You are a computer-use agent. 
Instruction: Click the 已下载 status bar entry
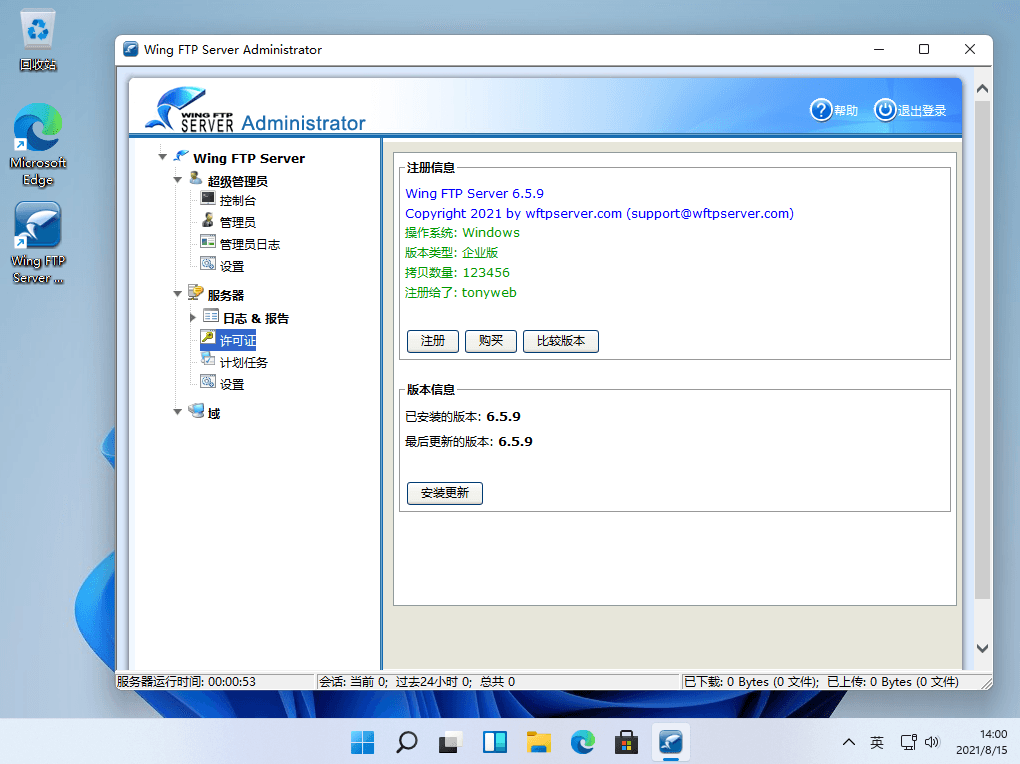752,681
